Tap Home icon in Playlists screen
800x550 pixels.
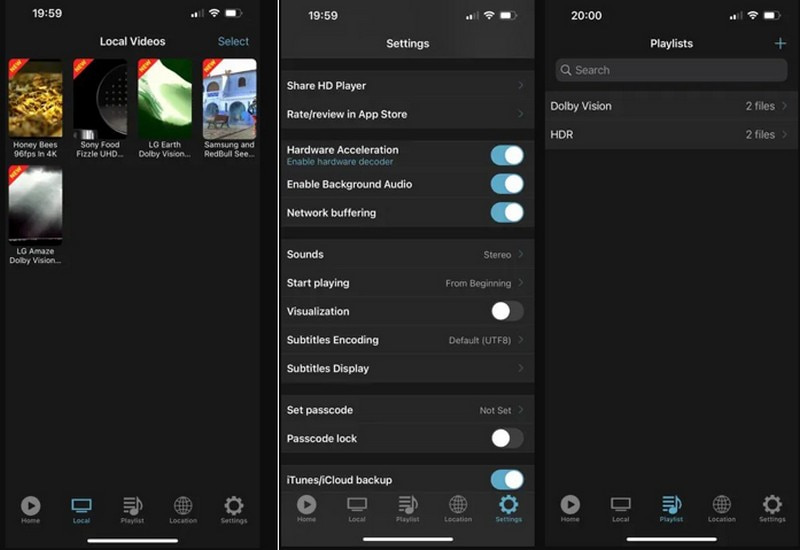570,504
